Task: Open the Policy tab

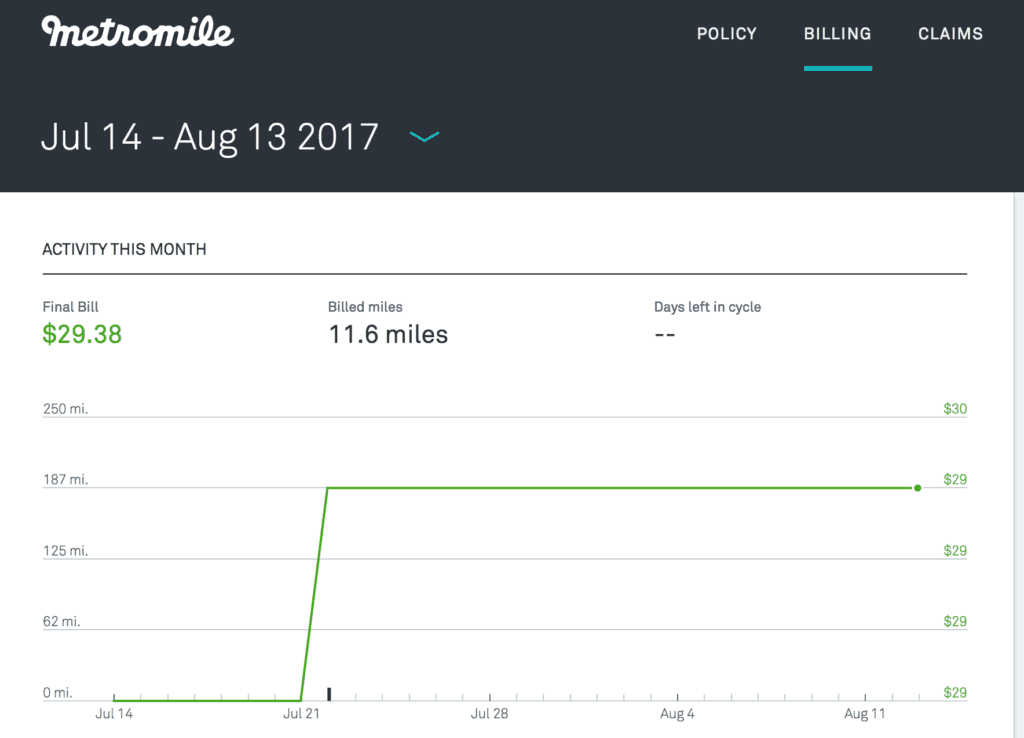Action: (x=726, y=34)
